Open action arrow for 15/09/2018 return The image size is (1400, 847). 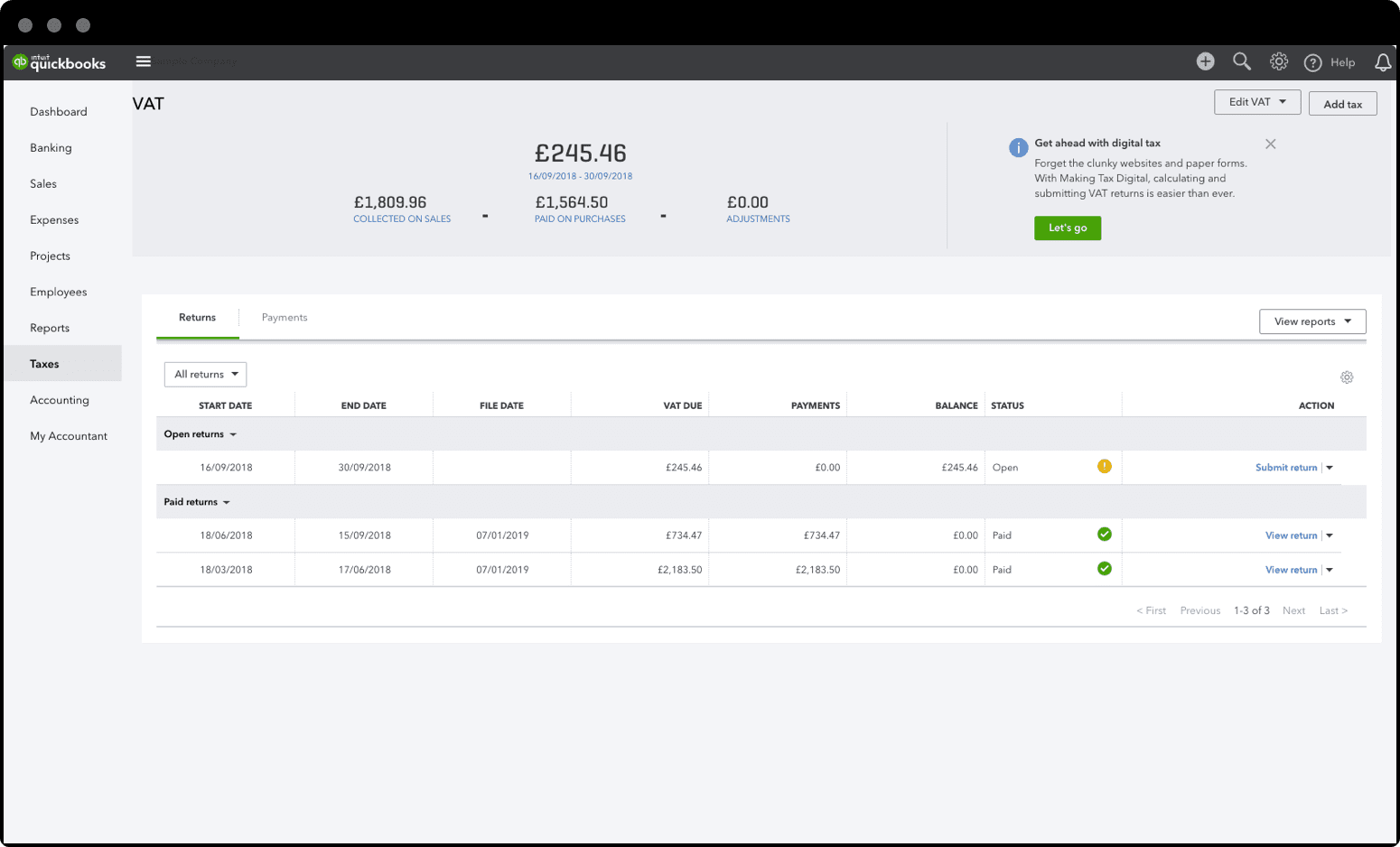coord(1330,535)
